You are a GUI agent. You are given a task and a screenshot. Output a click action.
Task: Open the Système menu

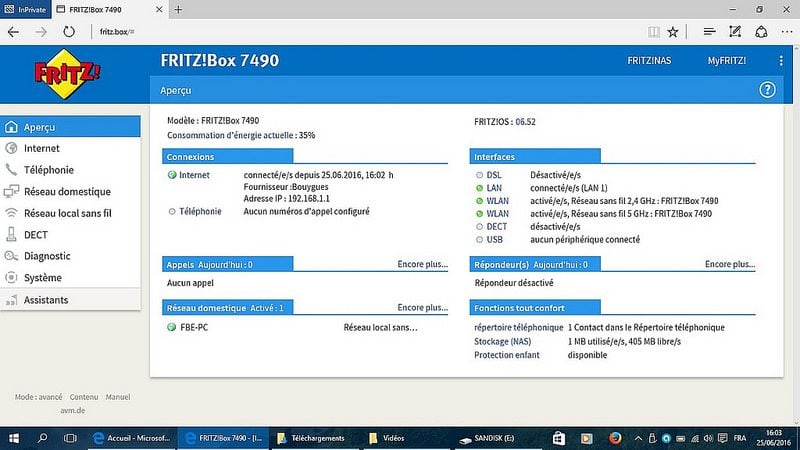pos(70,277)
